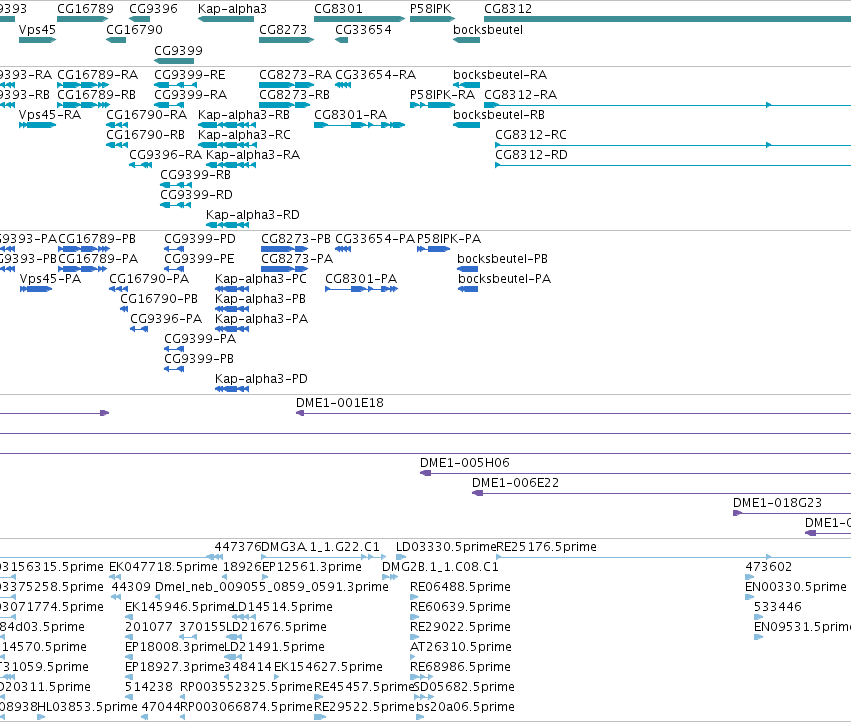
Task: Select the P58IPK gene label
Action: pos(430,9)
